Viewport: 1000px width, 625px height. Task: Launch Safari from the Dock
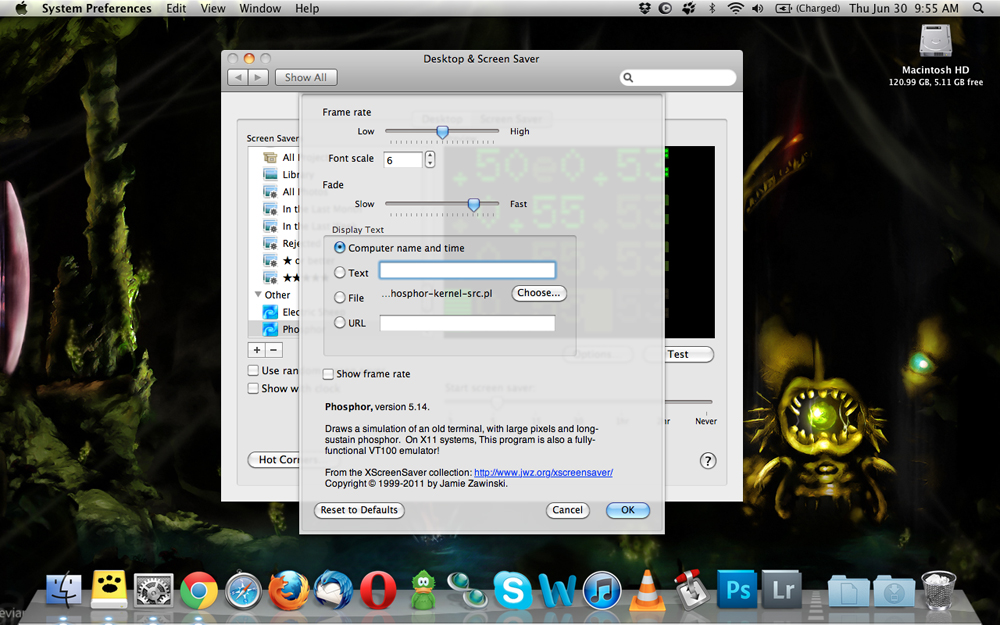click(x=243, y=590)
